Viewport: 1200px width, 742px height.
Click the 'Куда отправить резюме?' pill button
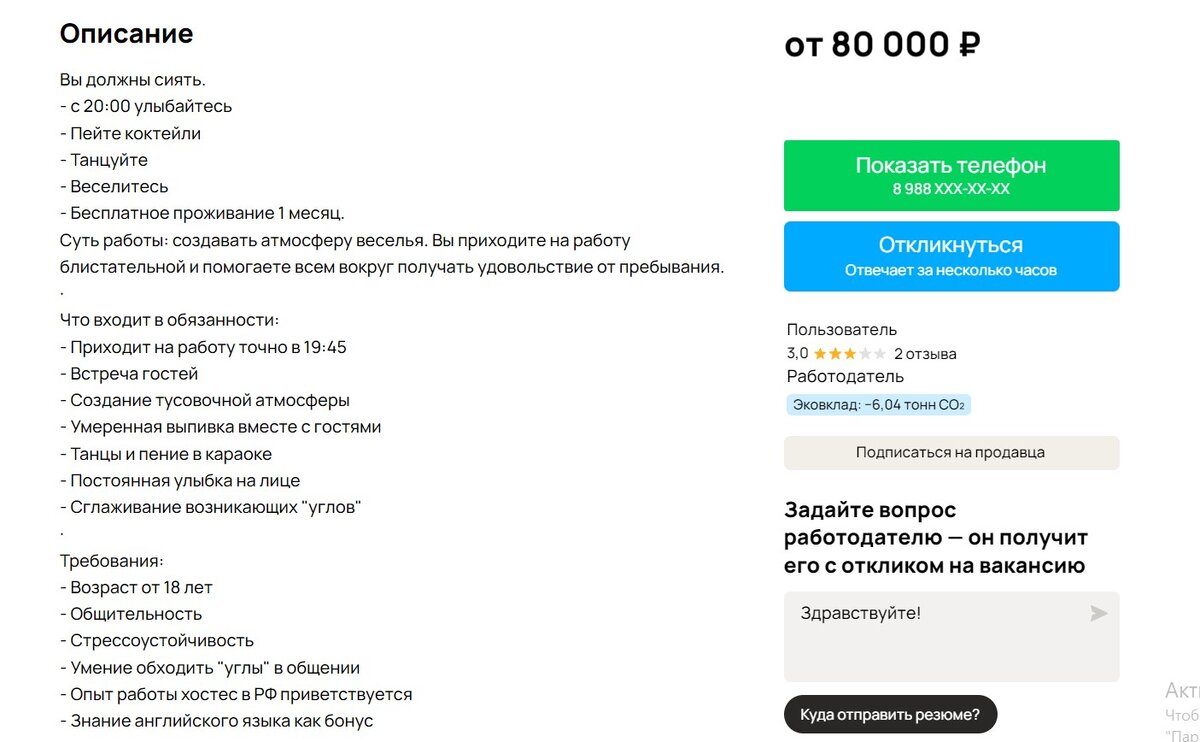(890, 714)
